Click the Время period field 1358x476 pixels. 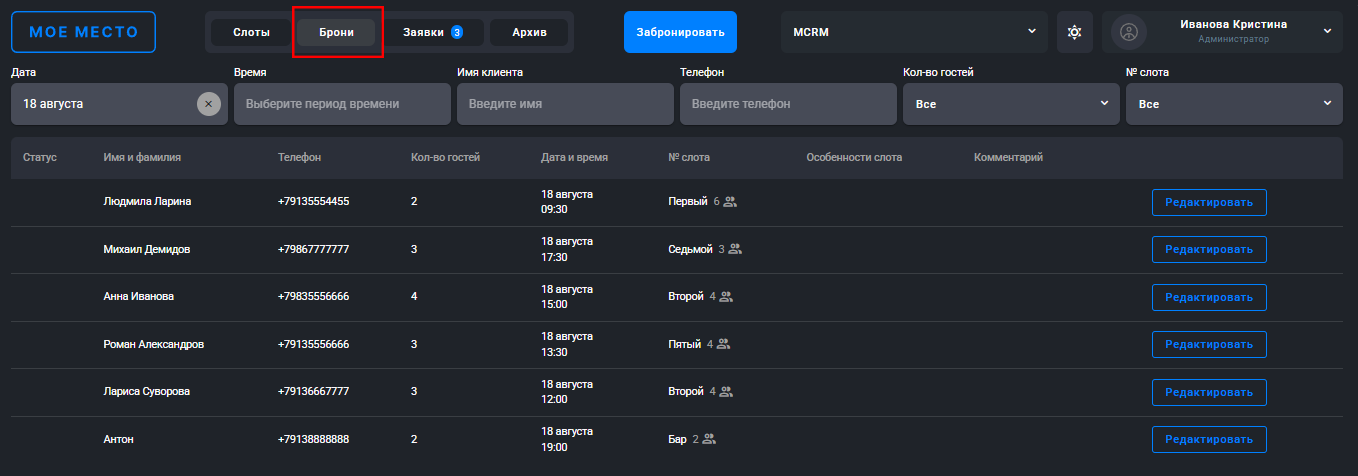pyautogui.click(x=342, y=104)
